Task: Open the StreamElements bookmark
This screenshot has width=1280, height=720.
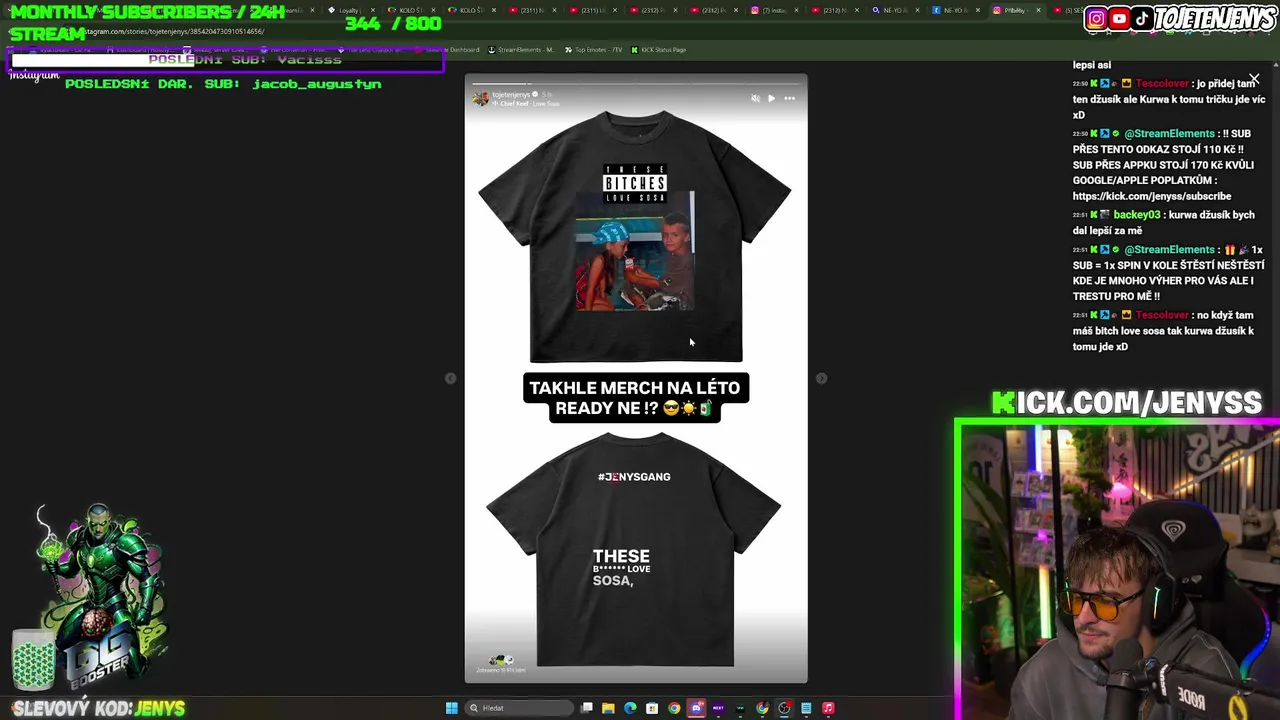Action: [x=521, y=49]
